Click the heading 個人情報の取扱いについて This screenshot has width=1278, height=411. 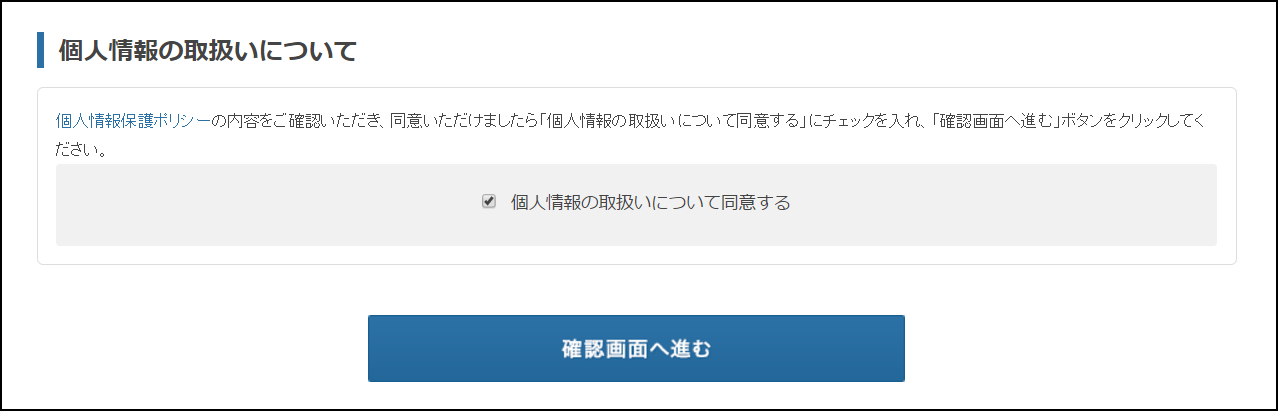click(208, 51)
